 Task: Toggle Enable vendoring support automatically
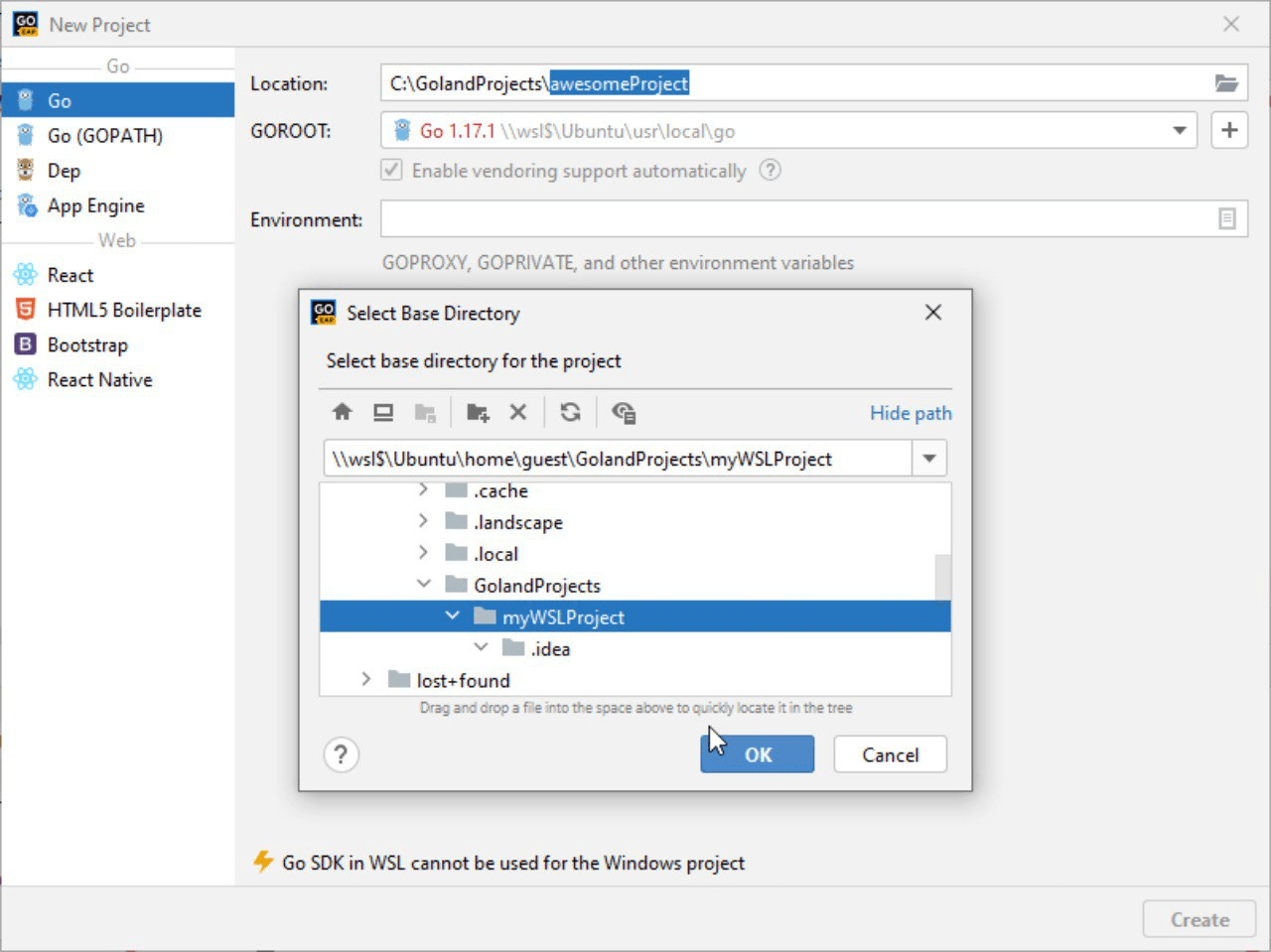(x=391, y=170)
